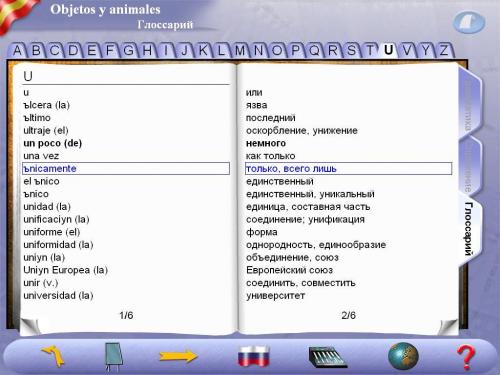
Task: Turn the left page corner curl
Action: 30,326
